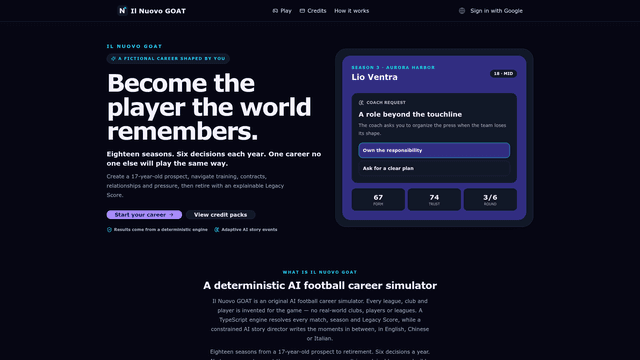Open the Il Nuovo GOAT home link
The image size is (640, 360).
coord(151,11)
